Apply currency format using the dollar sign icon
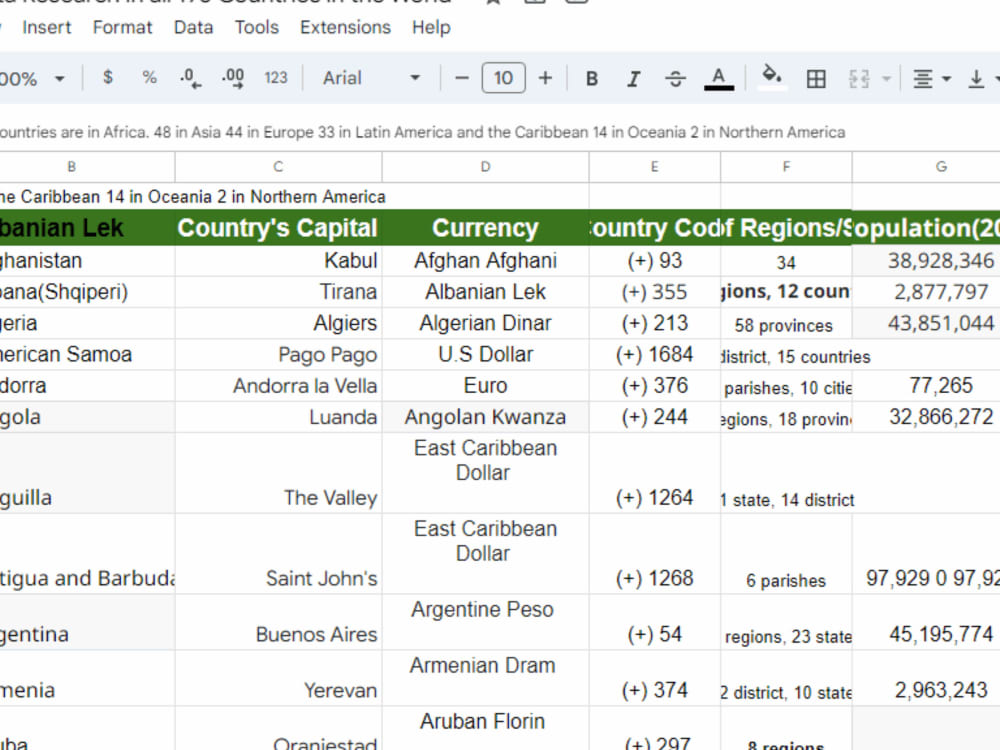Viewport: 1000px width, 750px height. (108, 77)
